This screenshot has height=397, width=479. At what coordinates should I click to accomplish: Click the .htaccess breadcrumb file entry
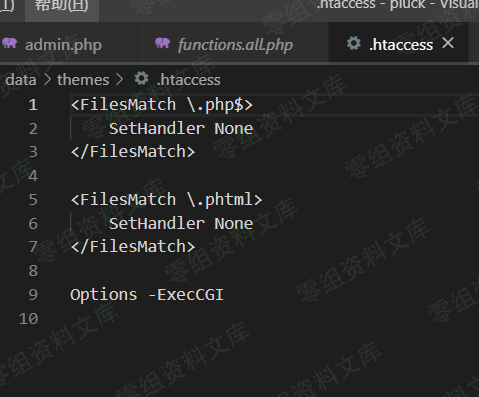[189, 80]
